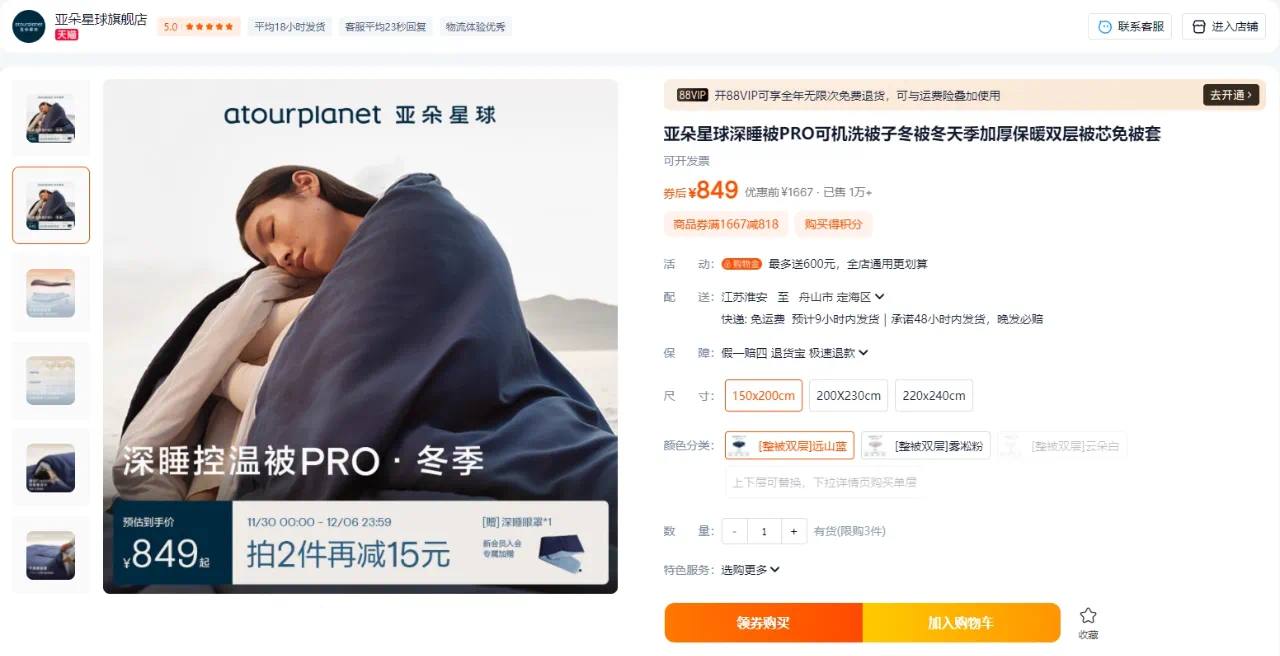Click the 去开通 button in the 88VIP banner
1280x656 pixels.
(1231, 95)
